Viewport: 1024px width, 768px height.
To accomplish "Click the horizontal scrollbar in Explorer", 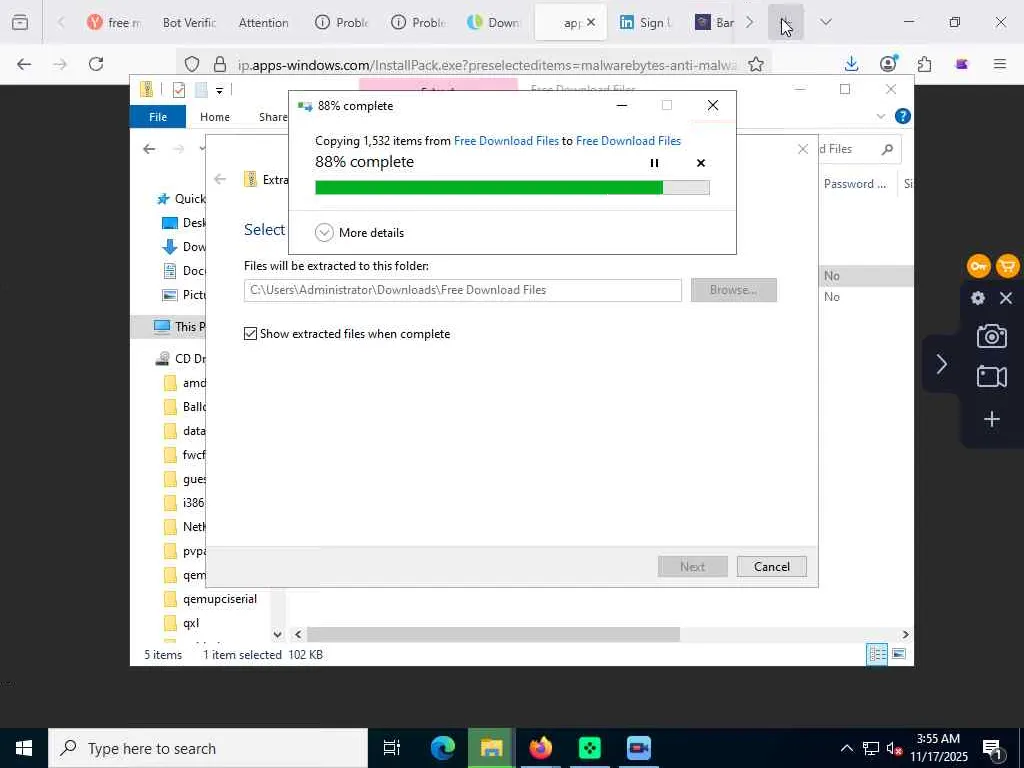I will [x=493, y=634].
